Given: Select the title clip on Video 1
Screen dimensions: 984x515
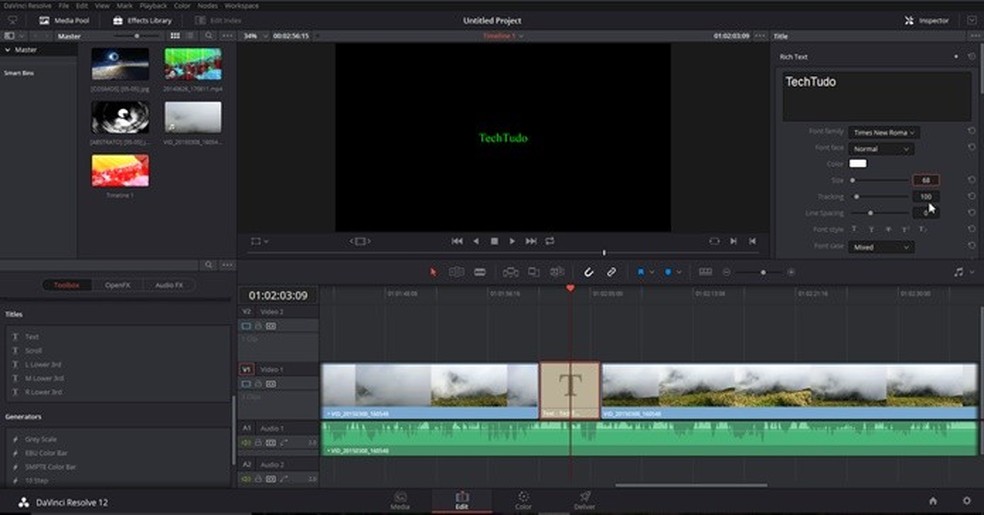Looking at the screenshot, I should click(570, 390).
